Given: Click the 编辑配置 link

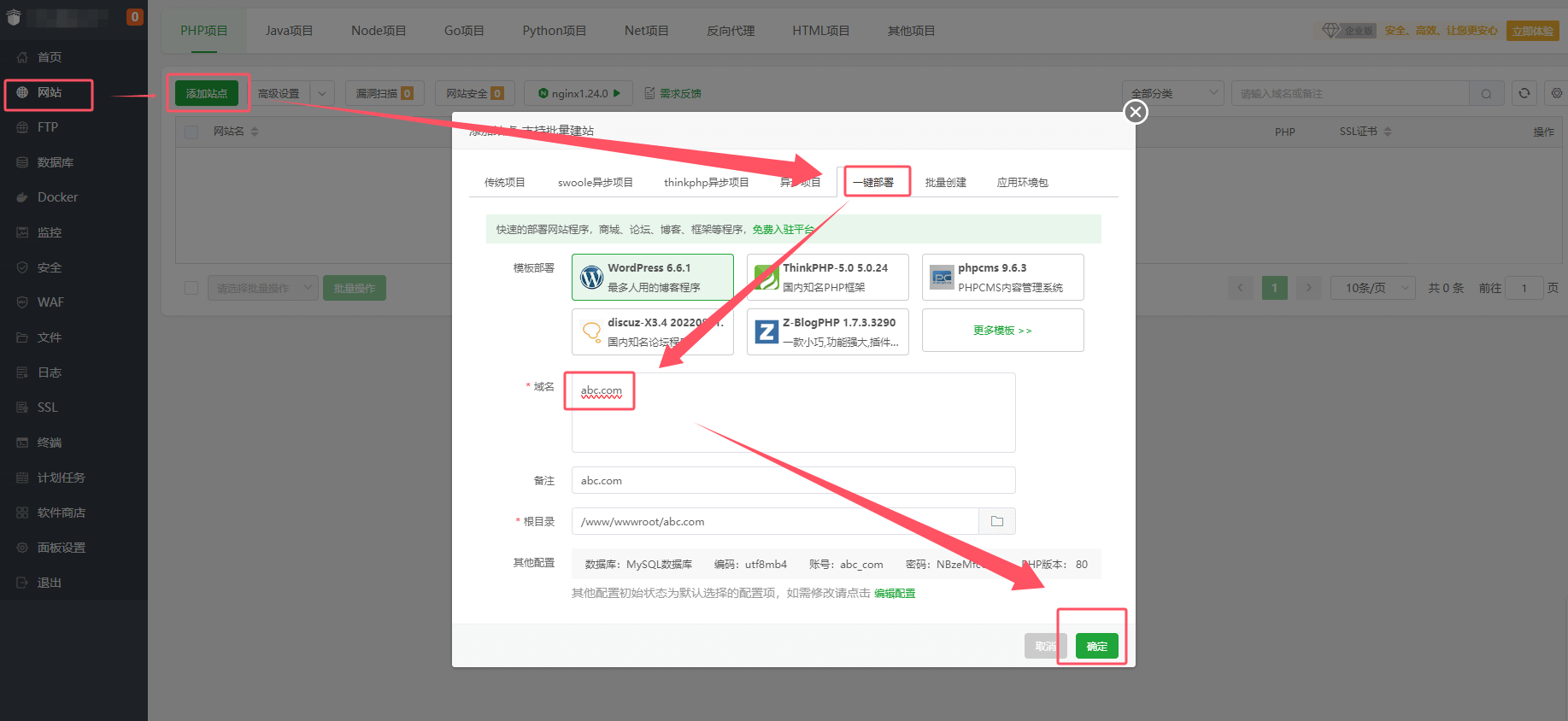Looking at the screenshot, I should [x=895, y=593].
